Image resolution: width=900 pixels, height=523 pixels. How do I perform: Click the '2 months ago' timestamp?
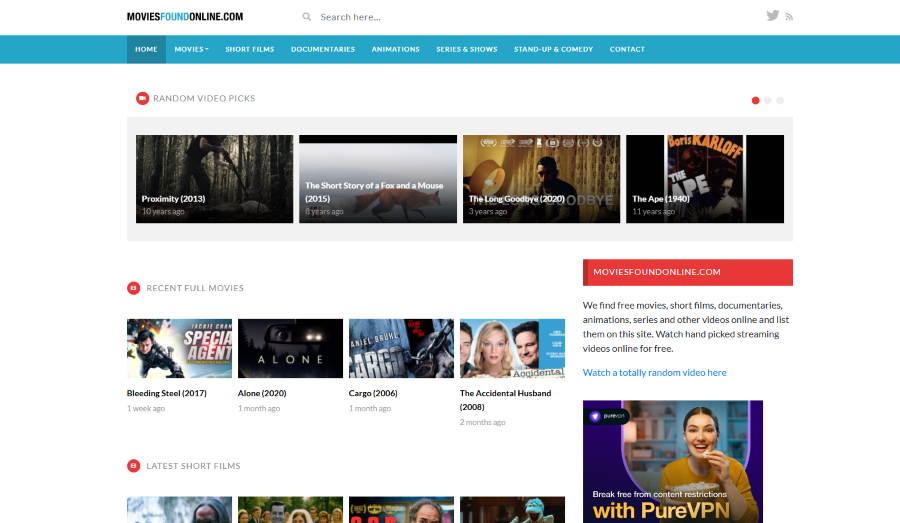pyautogui.click(x=482, y=423)
